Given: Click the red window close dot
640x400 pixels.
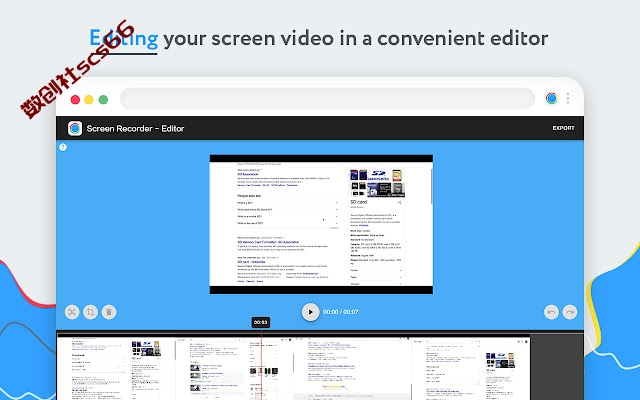Looking at the screenshot, I should pos(75,100).
